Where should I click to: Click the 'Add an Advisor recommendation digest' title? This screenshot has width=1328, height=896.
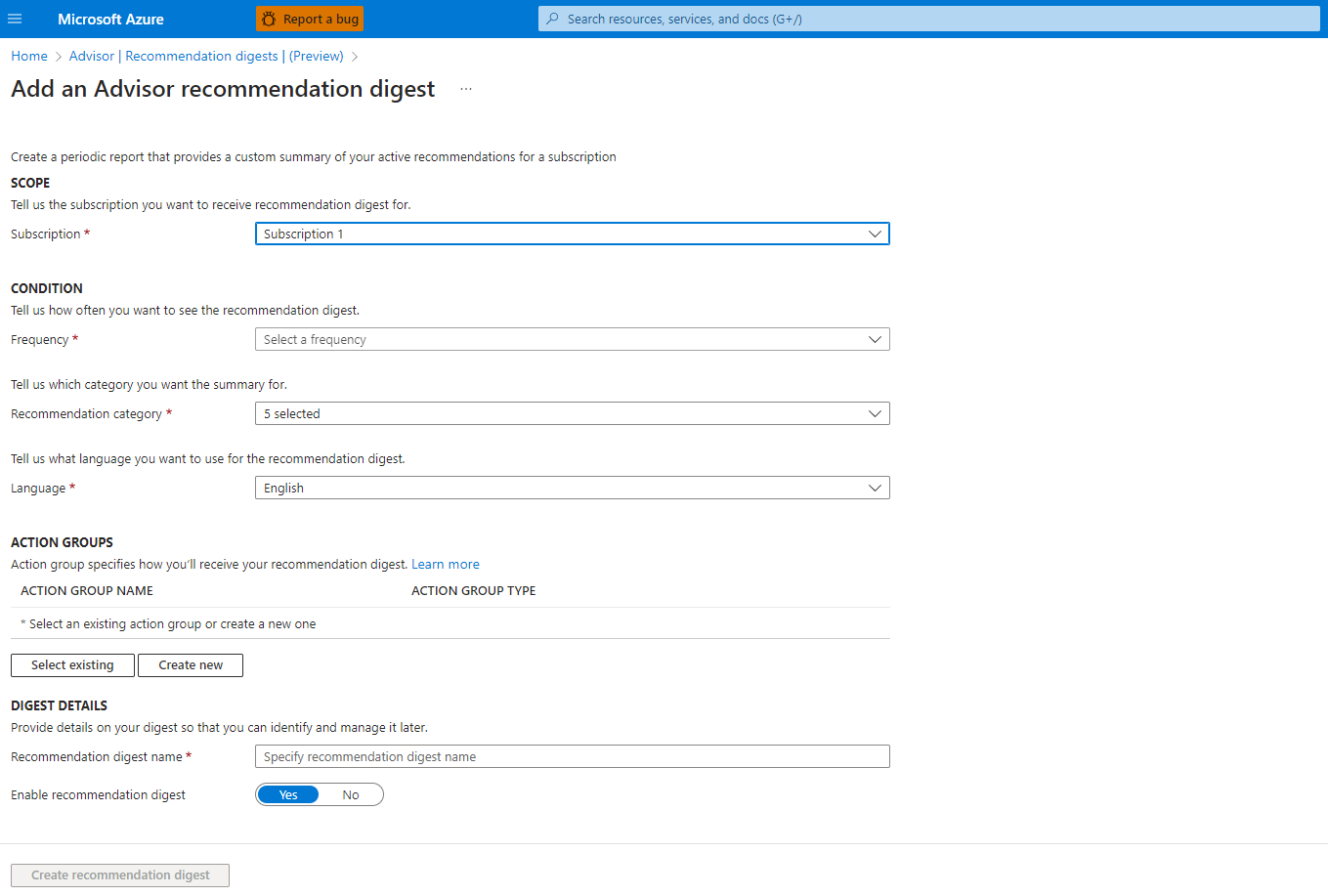click(223, 89)
